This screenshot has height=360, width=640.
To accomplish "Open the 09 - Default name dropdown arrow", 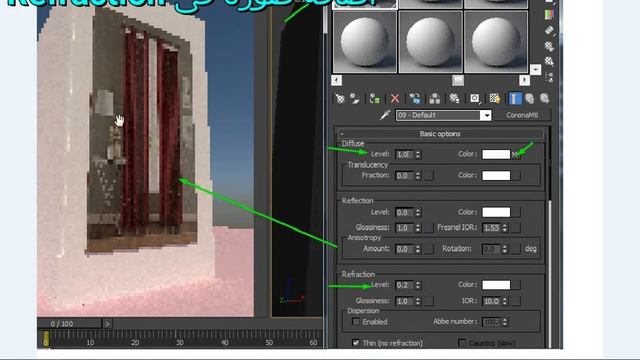I will pos(487,116).
